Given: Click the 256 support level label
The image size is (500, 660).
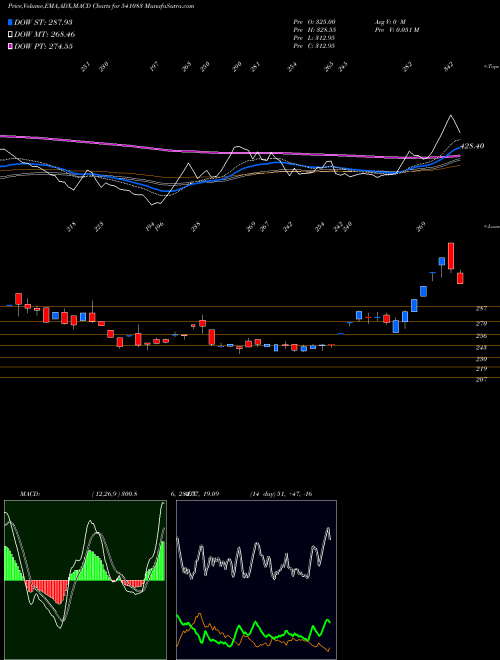Looking at the screenshot, I should (x=481, y=336).
